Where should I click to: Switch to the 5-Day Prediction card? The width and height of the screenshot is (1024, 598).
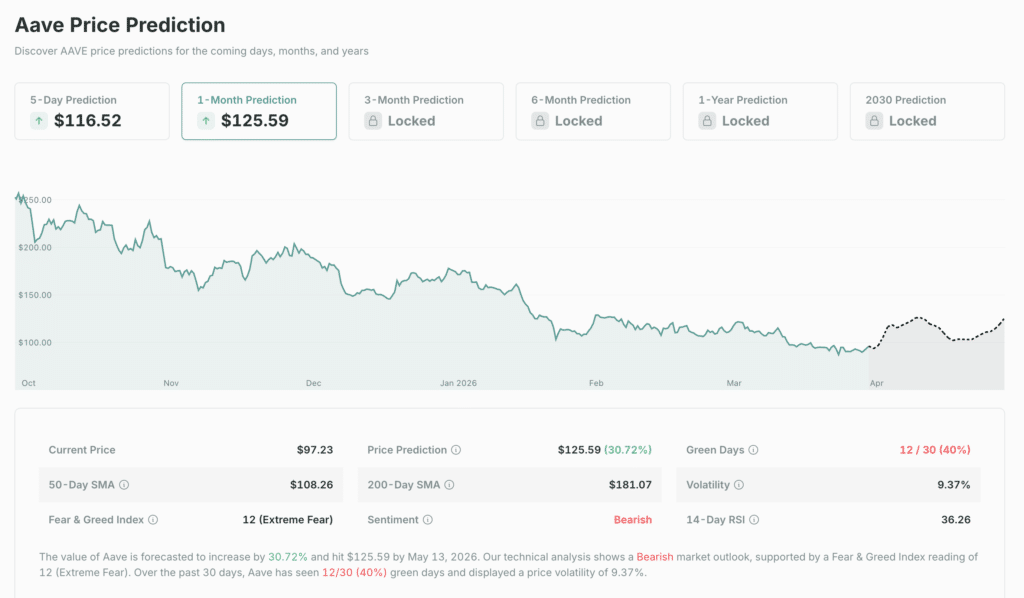[91, 111]
